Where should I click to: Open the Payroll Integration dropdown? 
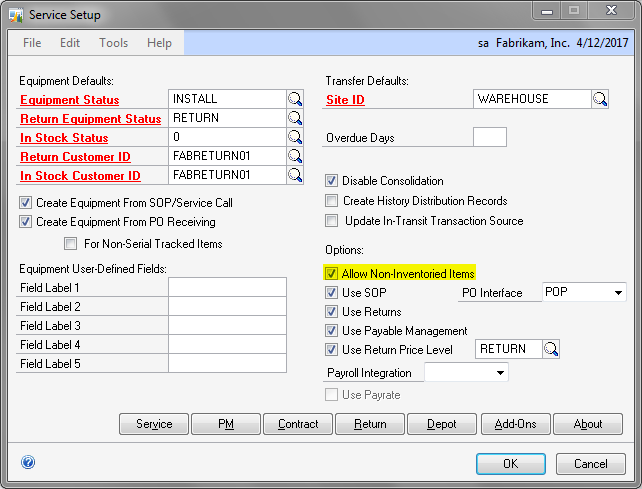pyautogui.click(x=500, y=372)
